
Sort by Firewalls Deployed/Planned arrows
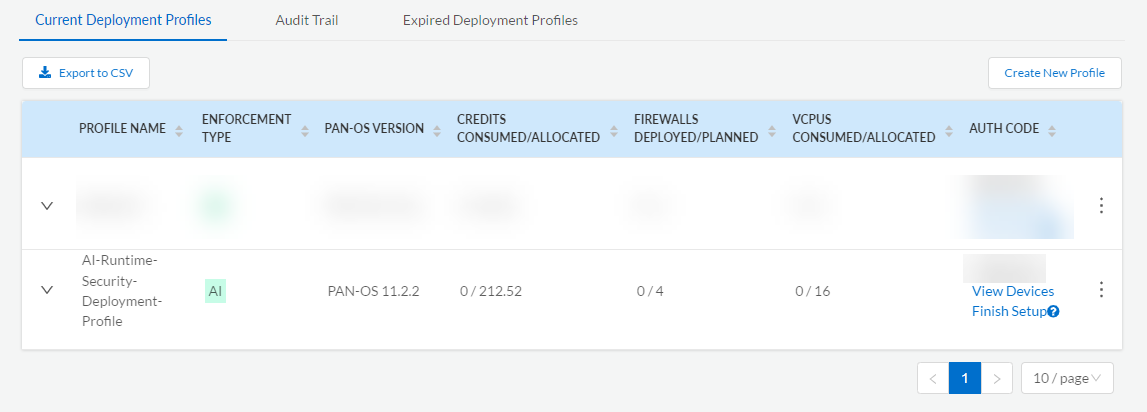point(768,137)
